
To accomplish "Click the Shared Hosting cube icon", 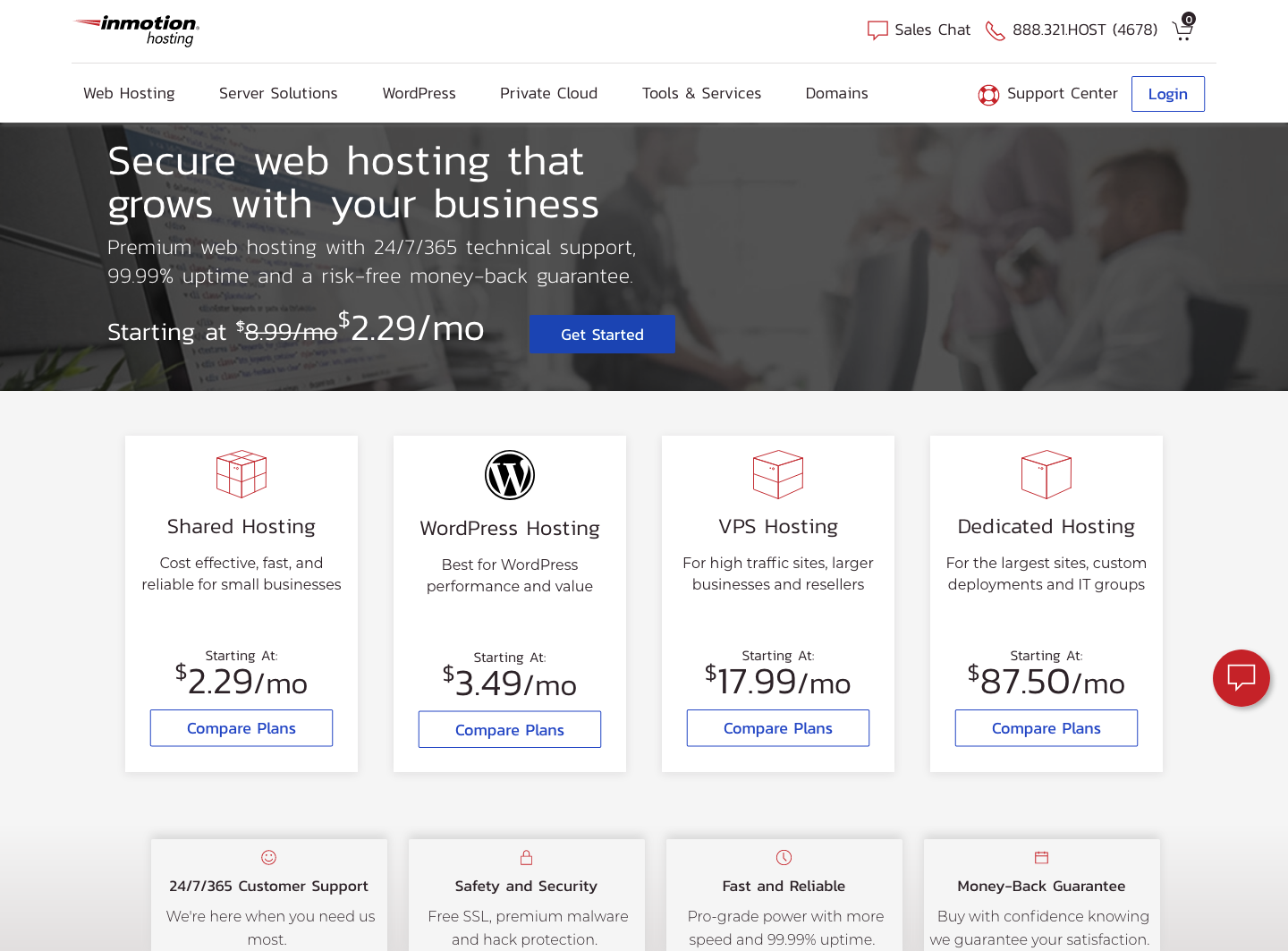I will 241,474.
